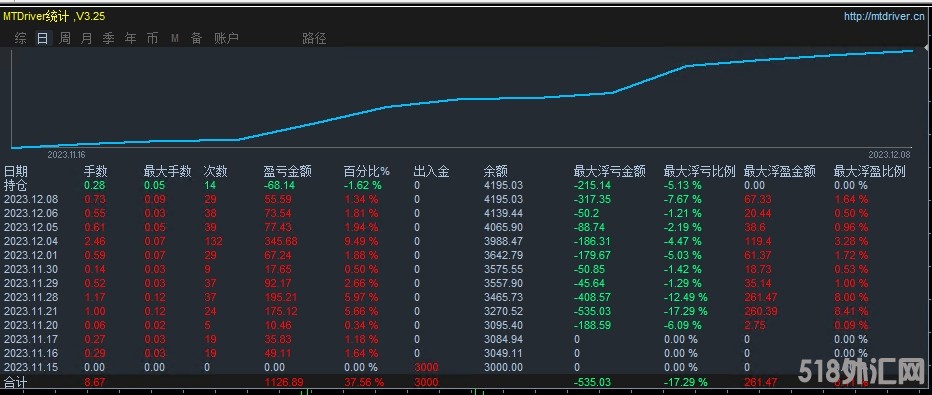
Task: Select the 2023.11.16 date row
Action: [31, 353]
